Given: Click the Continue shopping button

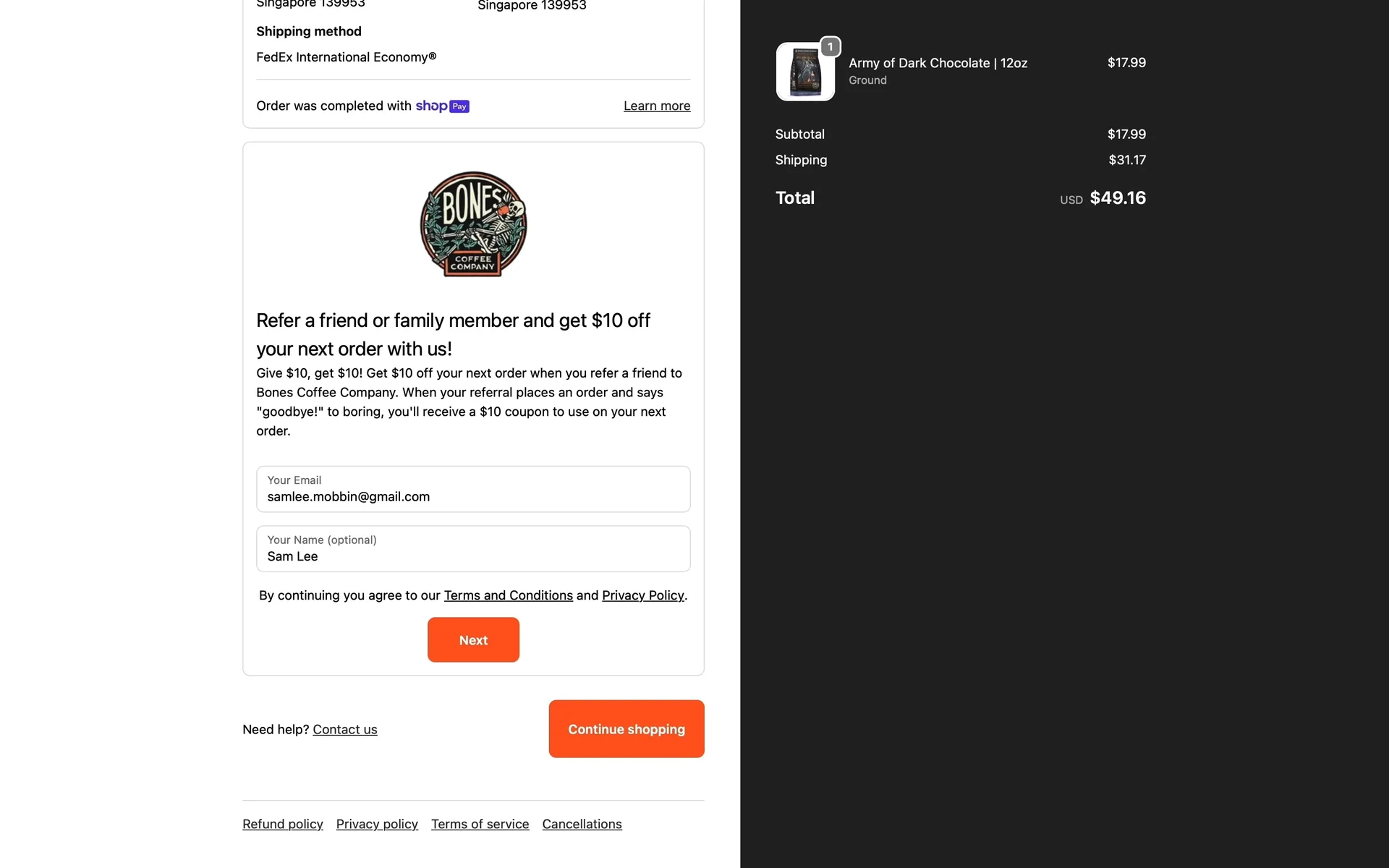Looking at the screenshot, I should point(626,729).
